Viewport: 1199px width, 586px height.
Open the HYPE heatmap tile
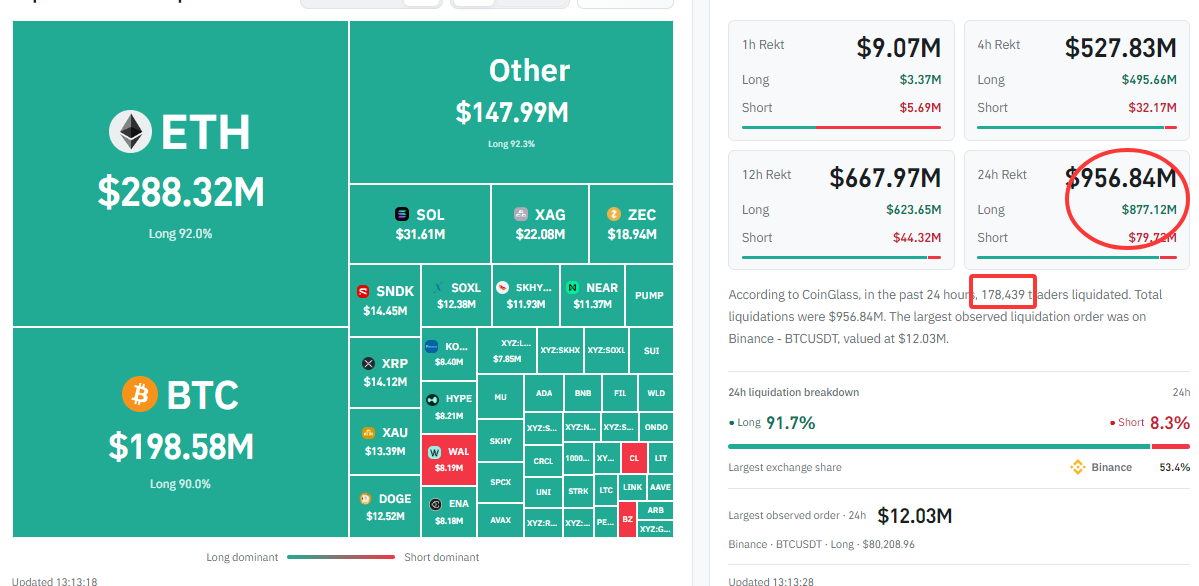pyautogui.click(x=449, y=407)
